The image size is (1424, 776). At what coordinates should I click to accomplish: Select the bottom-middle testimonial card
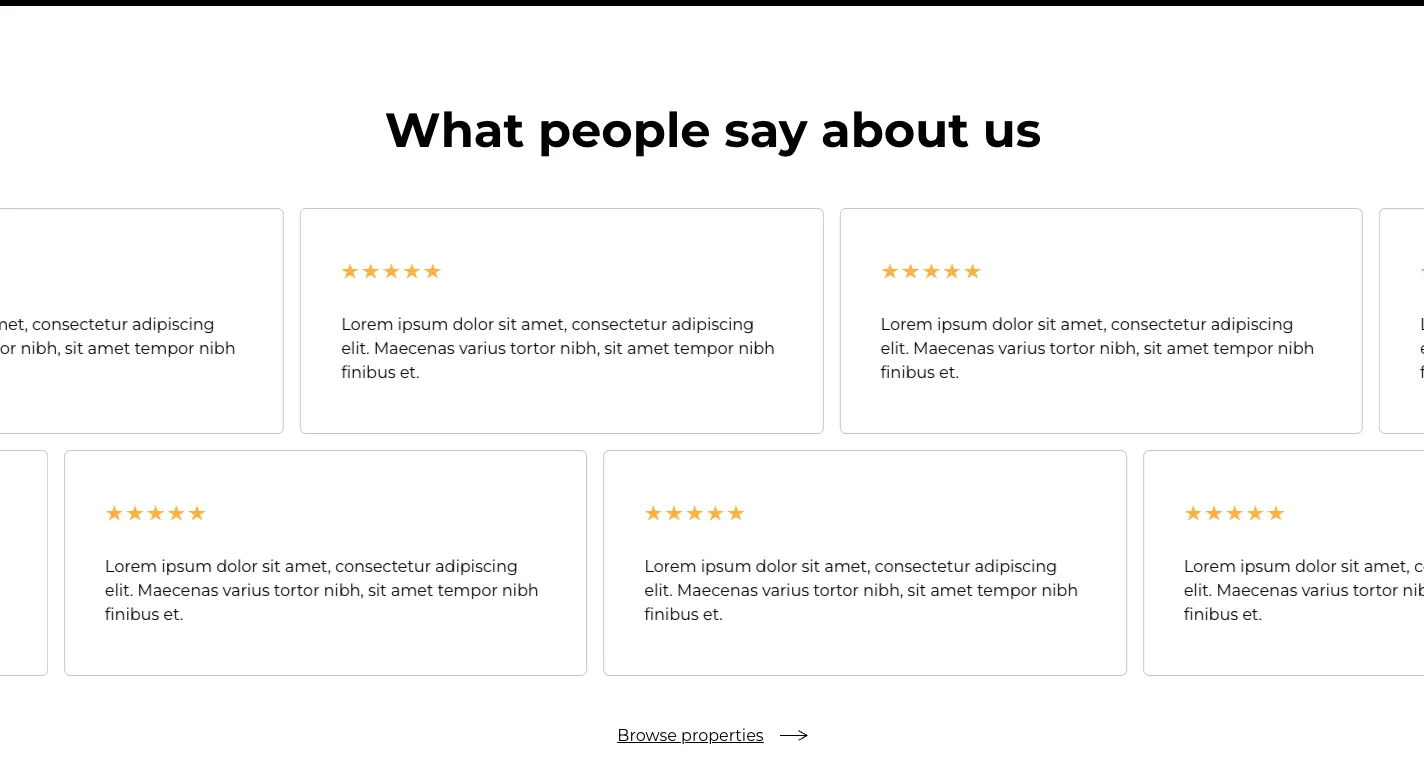[x=864, y=562]
